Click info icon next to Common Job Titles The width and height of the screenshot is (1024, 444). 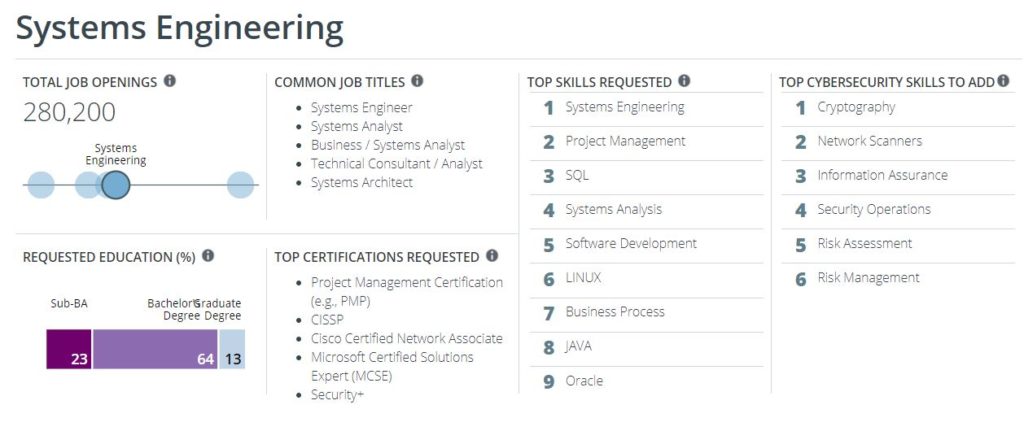[x=417, y=81]
